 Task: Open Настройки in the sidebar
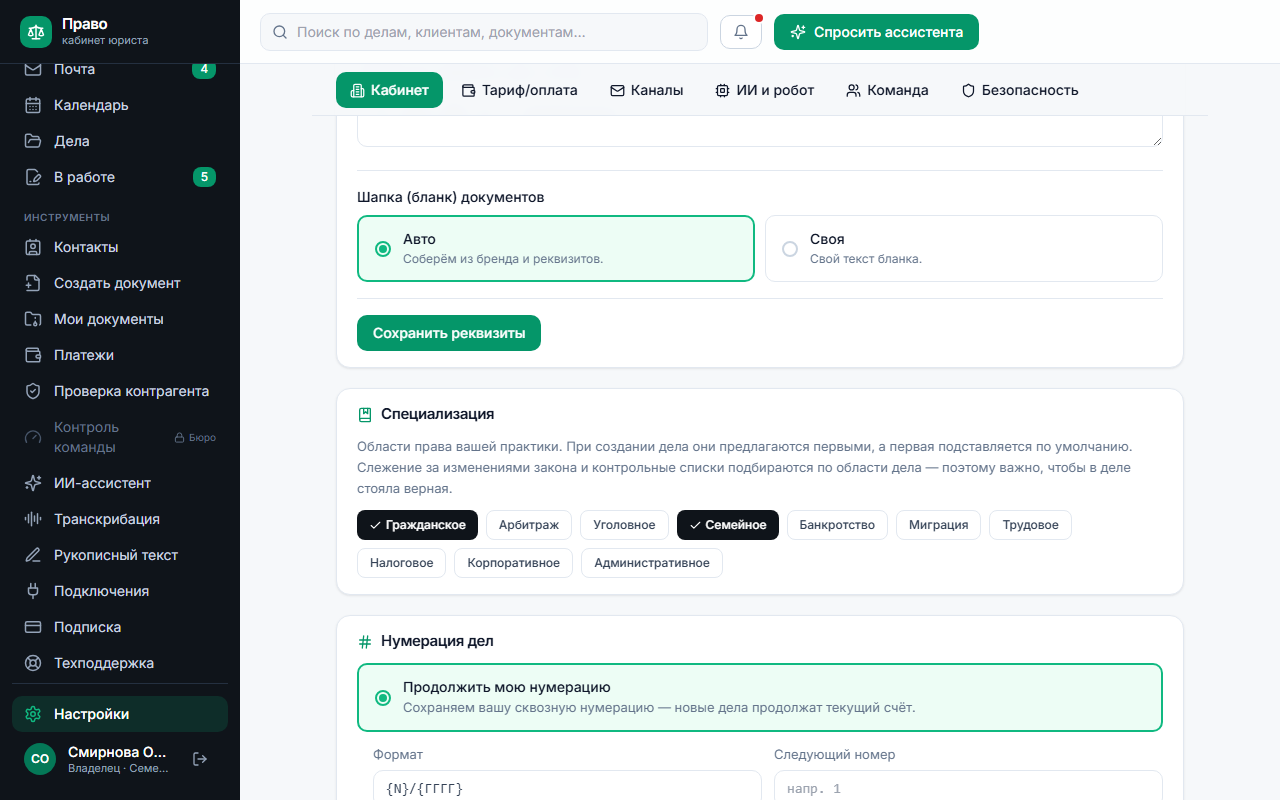pos(120,714)
